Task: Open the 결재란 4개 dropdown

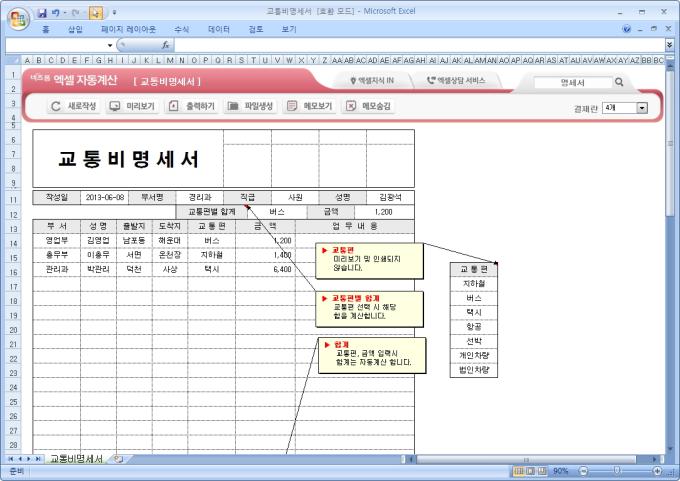Action: pyautogui.click(x=625, y=108)
